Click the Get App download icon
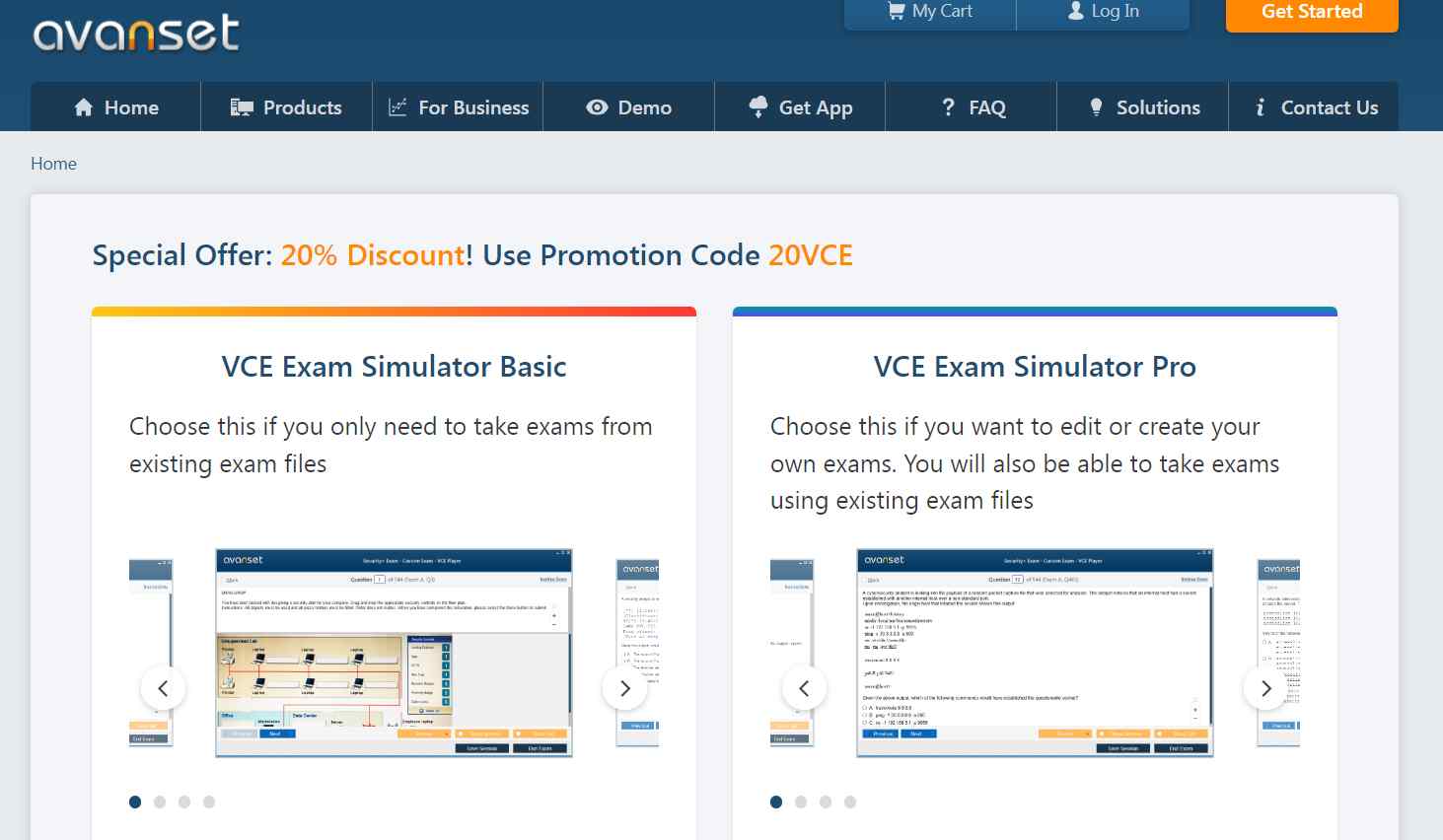The width and height of the screenshot is (1443, 840). coord(758,106)
